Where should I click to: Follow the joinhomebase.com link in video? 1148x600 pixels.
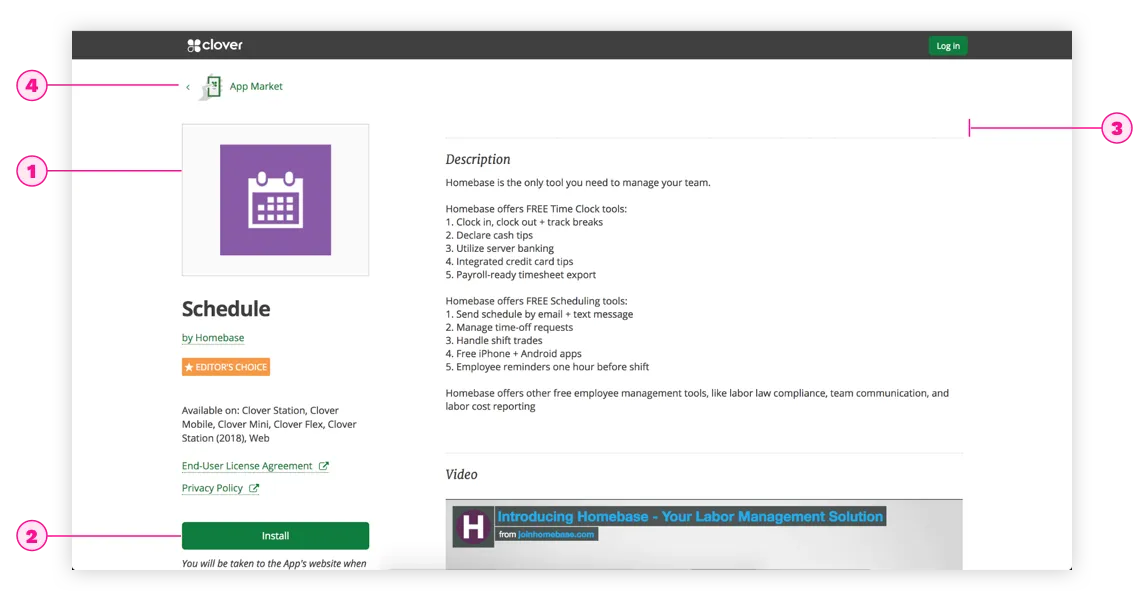[556, 534]
